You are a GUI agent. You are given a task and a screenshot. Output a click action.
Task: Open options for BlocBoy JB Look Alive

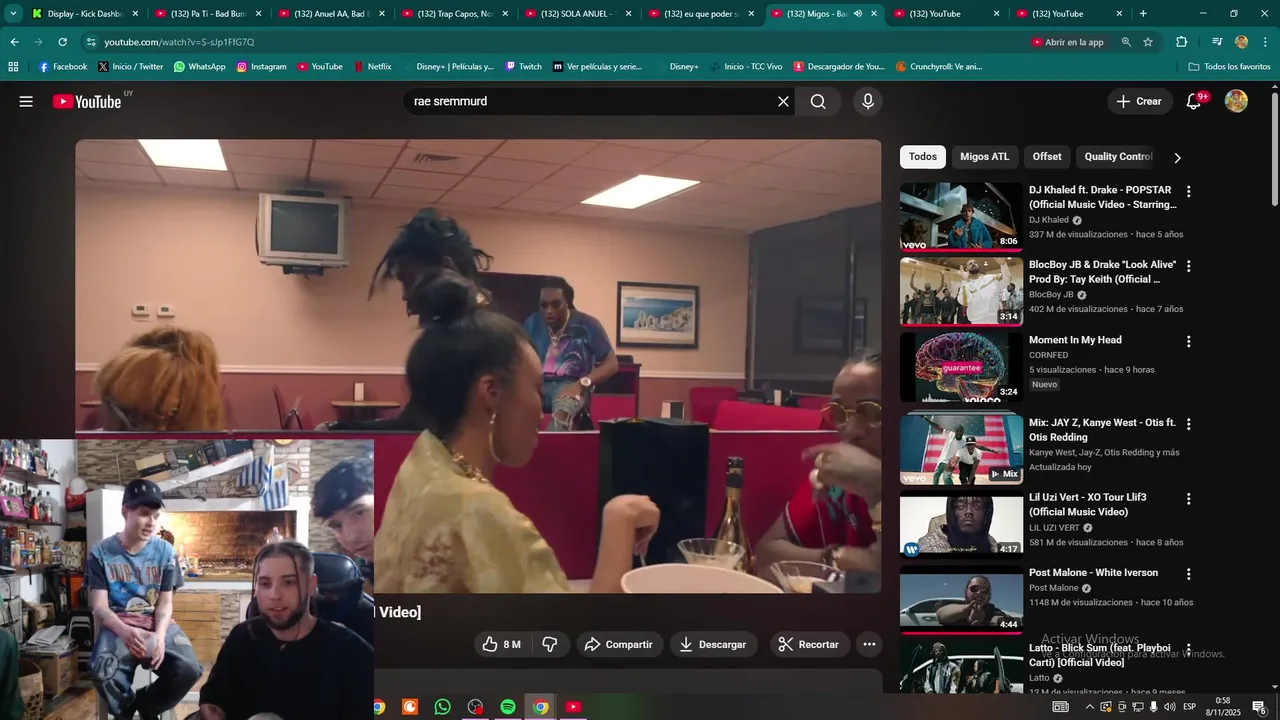pyautogui.click(x=1188, y=266)
